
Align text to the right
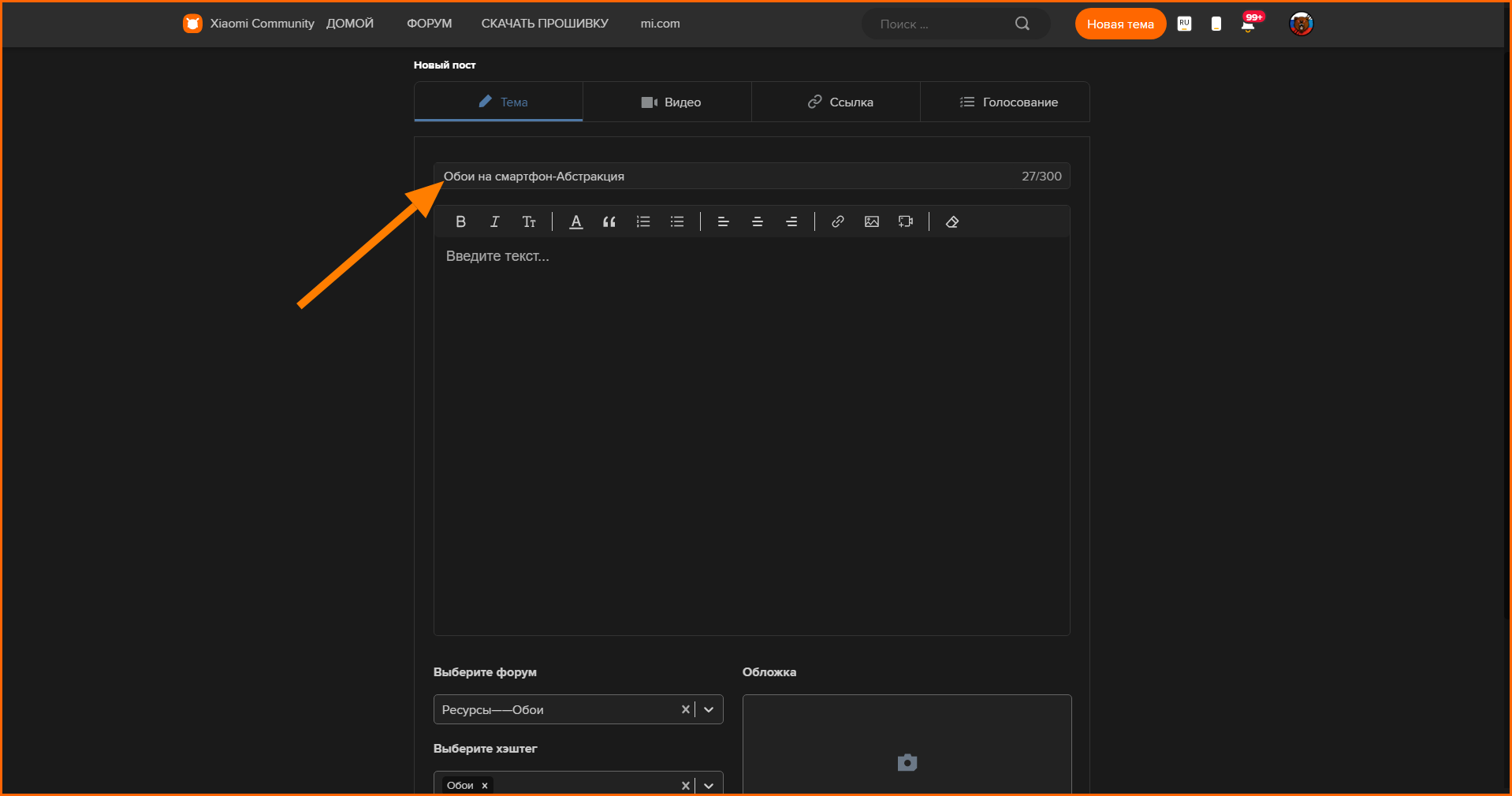[791, 221]
